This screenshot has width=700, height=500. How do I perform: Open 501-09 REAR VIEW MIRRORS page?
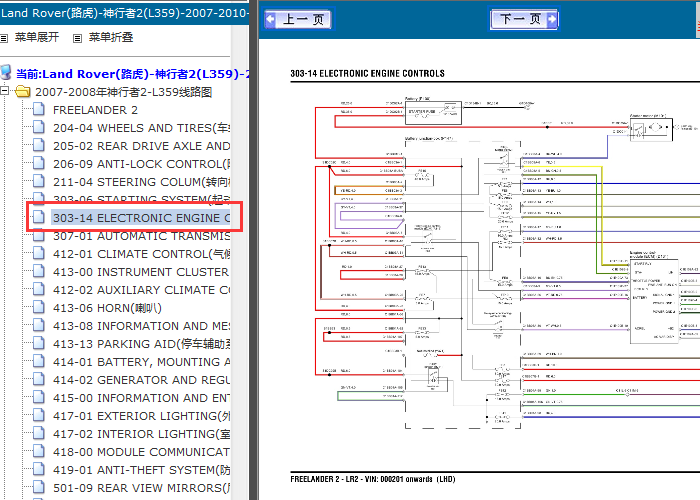coord(142,488)
